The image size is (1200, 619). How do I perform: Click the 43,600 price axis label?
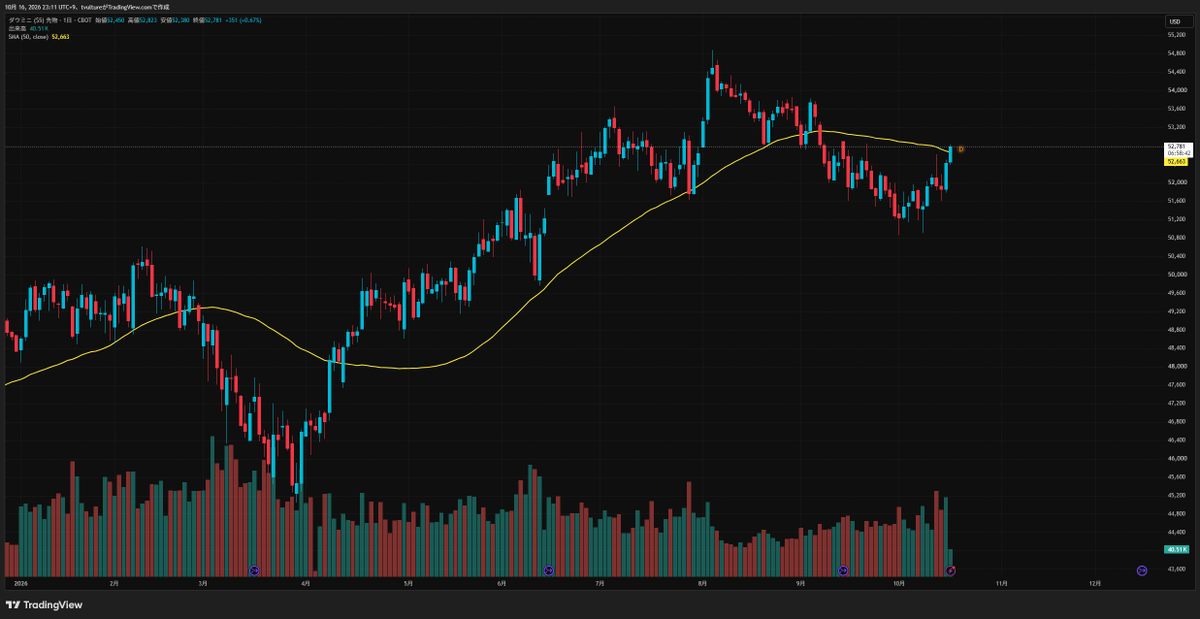1176,568
